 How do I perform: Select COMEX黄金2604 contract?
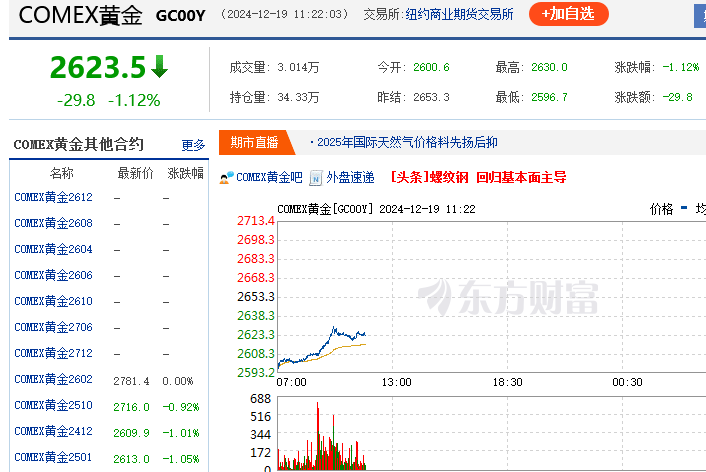(53, 250)
